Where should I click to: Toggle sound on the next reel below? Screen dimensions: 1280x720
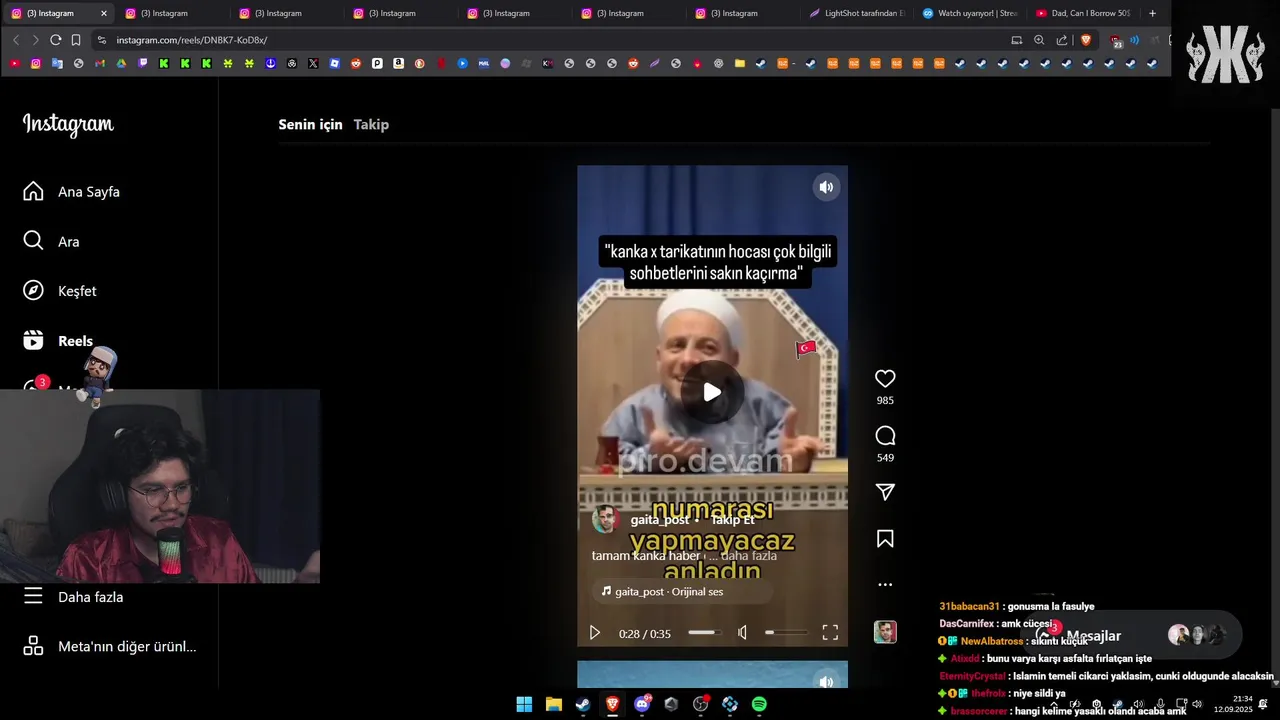pyautogui.click(x=826, y=682)
